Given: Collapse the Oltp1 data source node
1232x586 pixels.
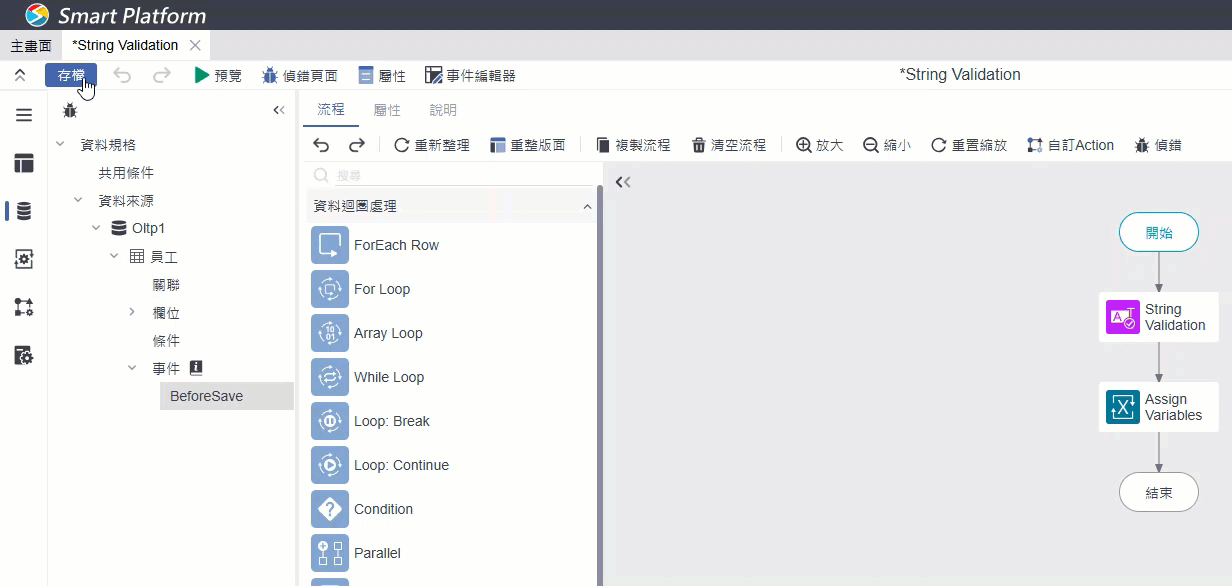Looking at the screenshot, I should 96,228.
